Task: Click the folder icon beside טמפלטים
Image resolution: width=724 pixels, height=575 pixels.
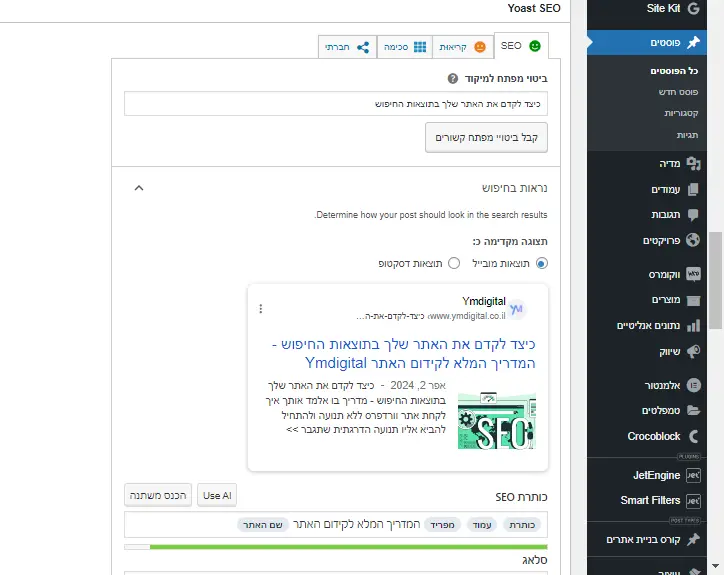Action: coord(694,410)
